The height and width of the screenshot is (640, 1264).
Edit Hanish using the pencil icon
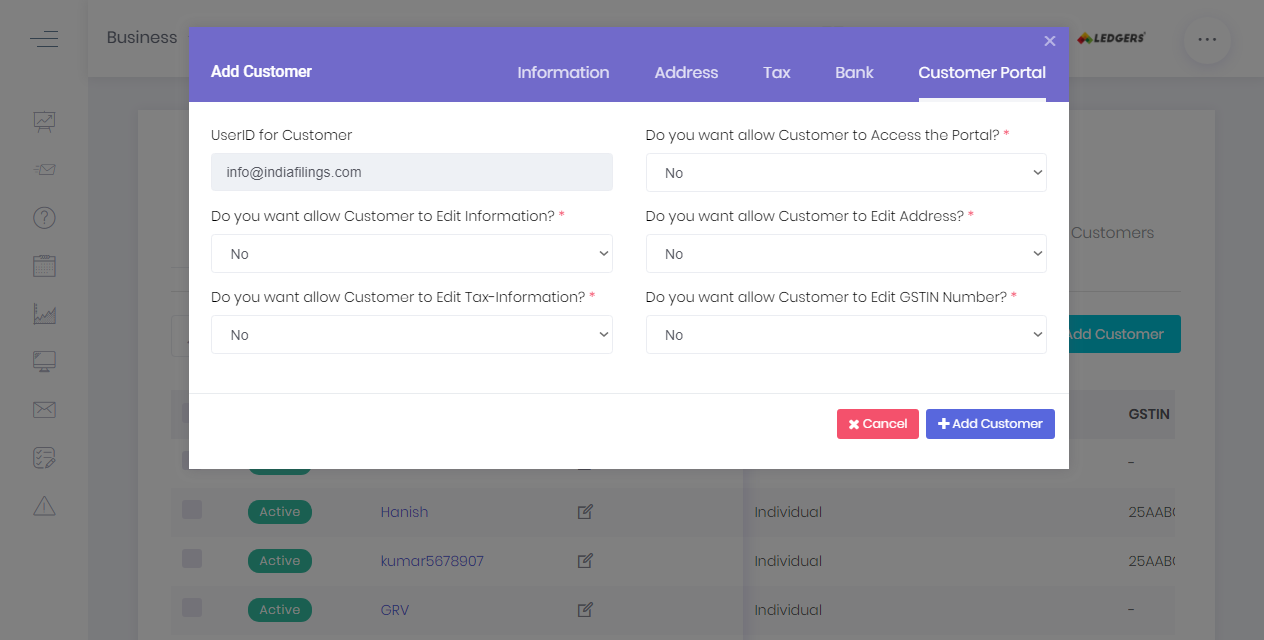click(x=585, y=511)
